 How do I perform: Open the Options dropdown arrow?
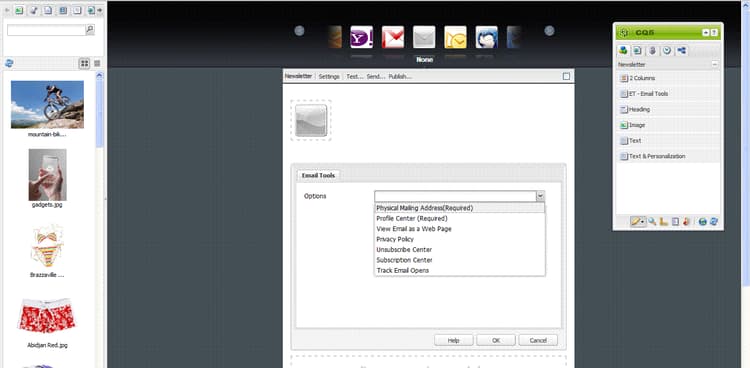point(540,196)
